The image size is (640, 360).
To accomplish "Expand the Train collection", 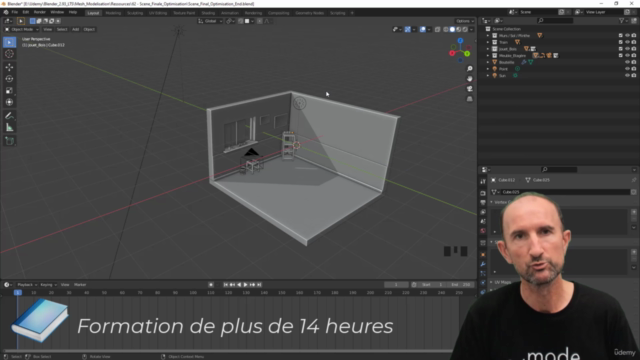I will point(488,42).
